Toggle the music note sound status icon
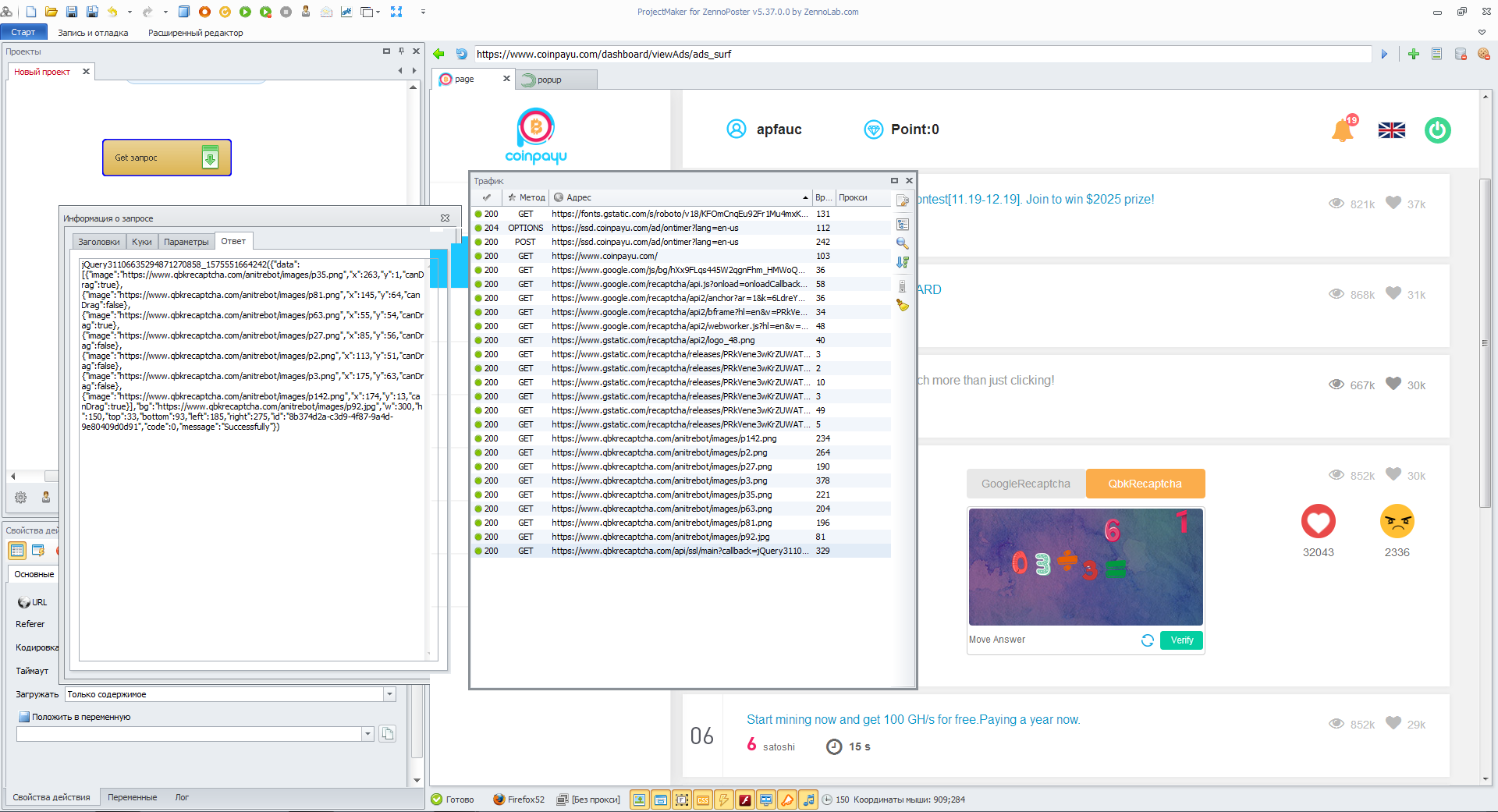This screenshot has width=1498, height=812. tap(808, 800)
